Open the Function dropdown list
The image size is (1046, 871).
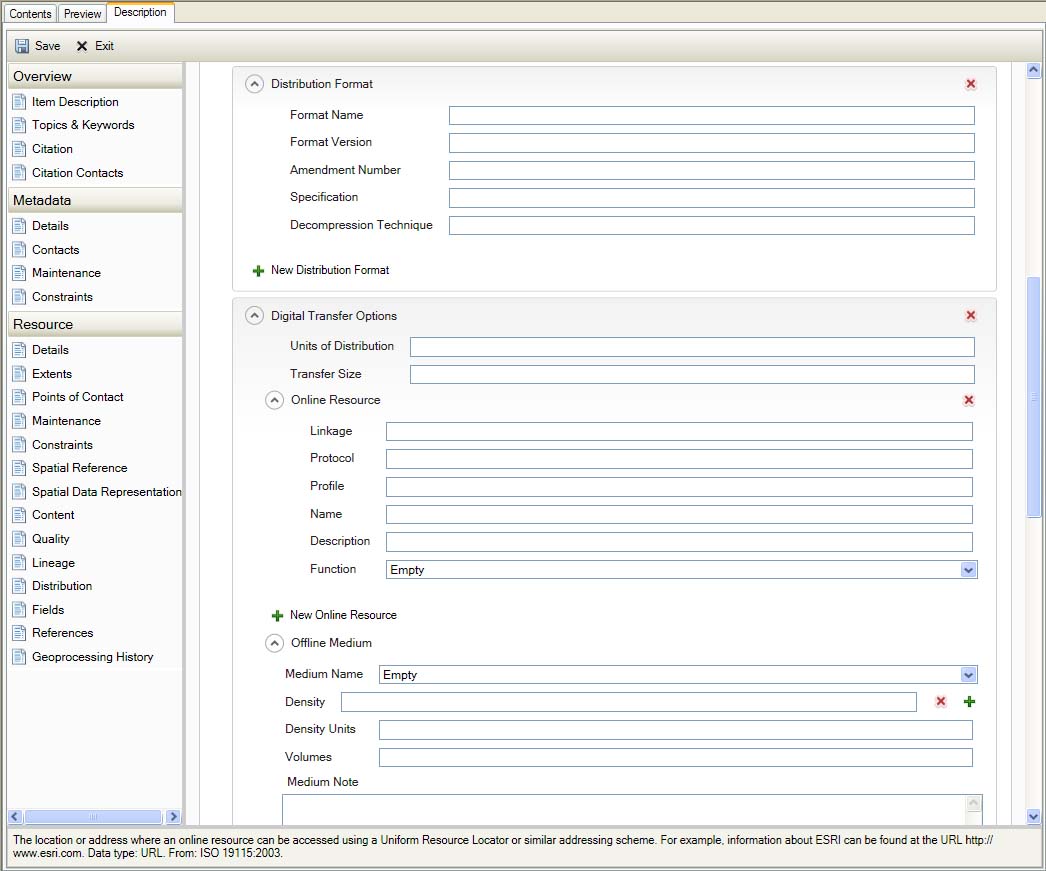point(967,570)
